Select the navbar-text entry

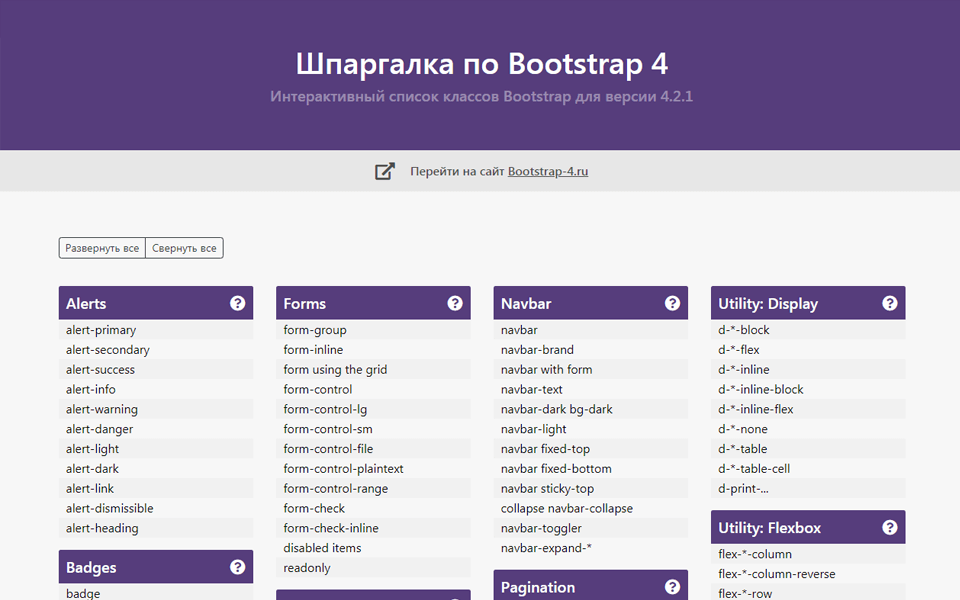(590, 389)
